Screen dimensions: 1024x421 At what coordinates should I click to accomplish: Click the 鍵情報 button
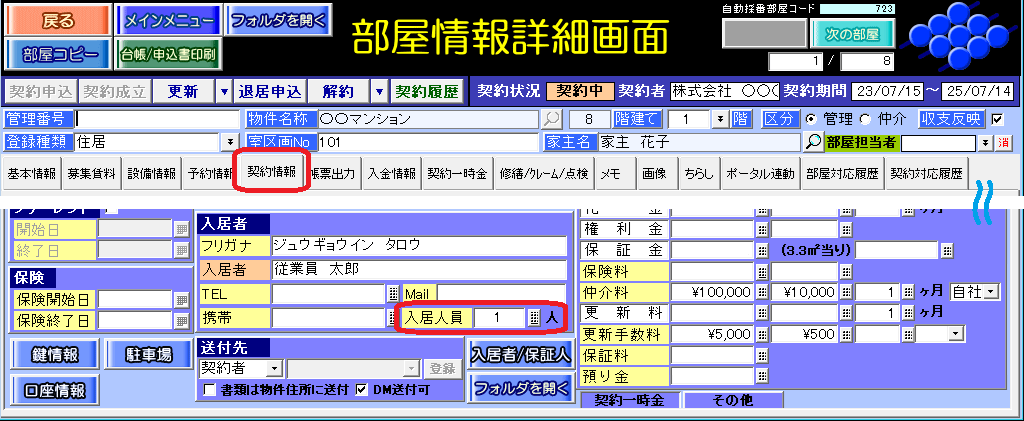click(x=50, y=353)
